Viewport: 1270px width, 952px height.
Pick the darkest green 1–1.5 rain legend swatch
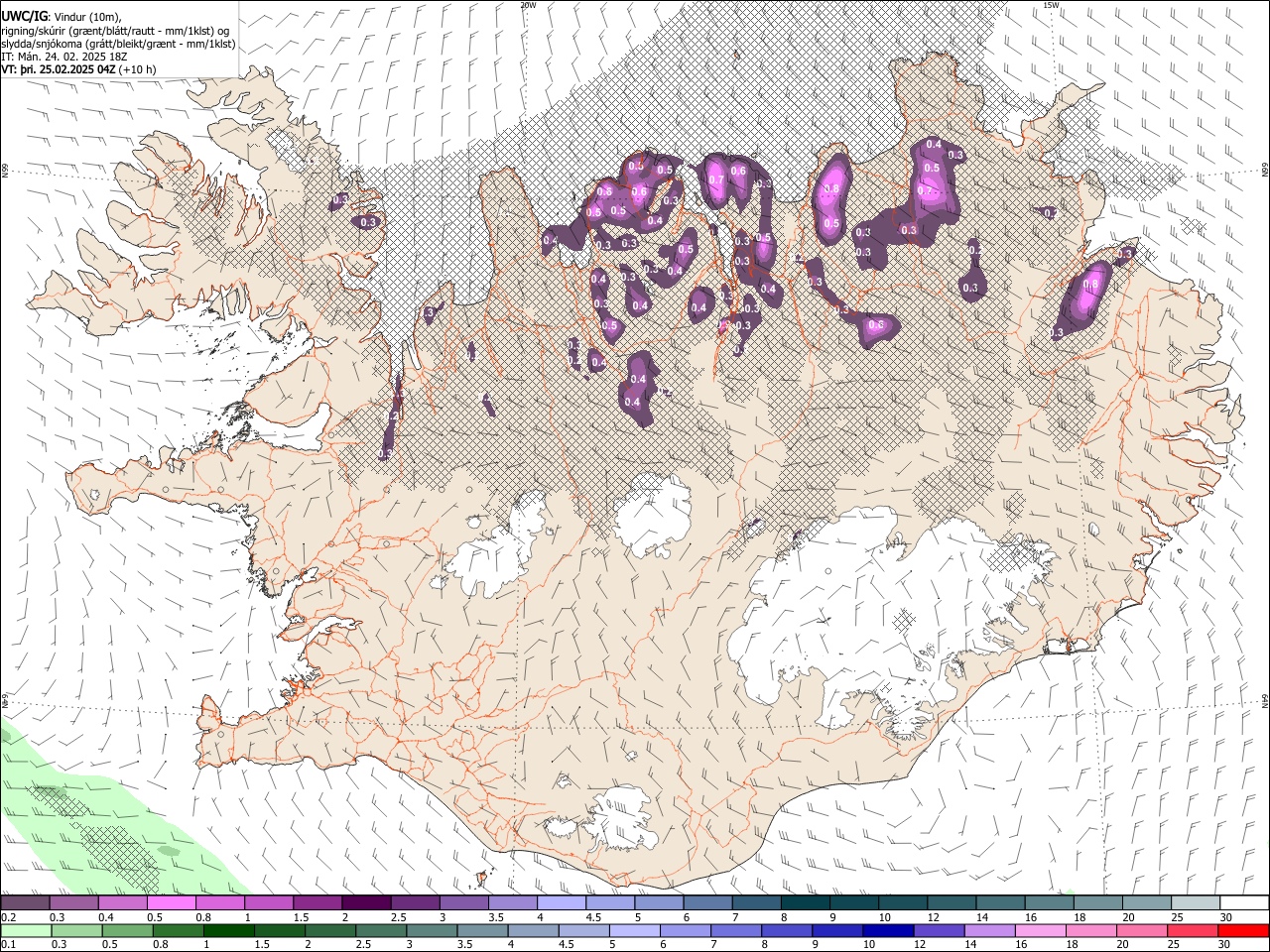point(228,930)
